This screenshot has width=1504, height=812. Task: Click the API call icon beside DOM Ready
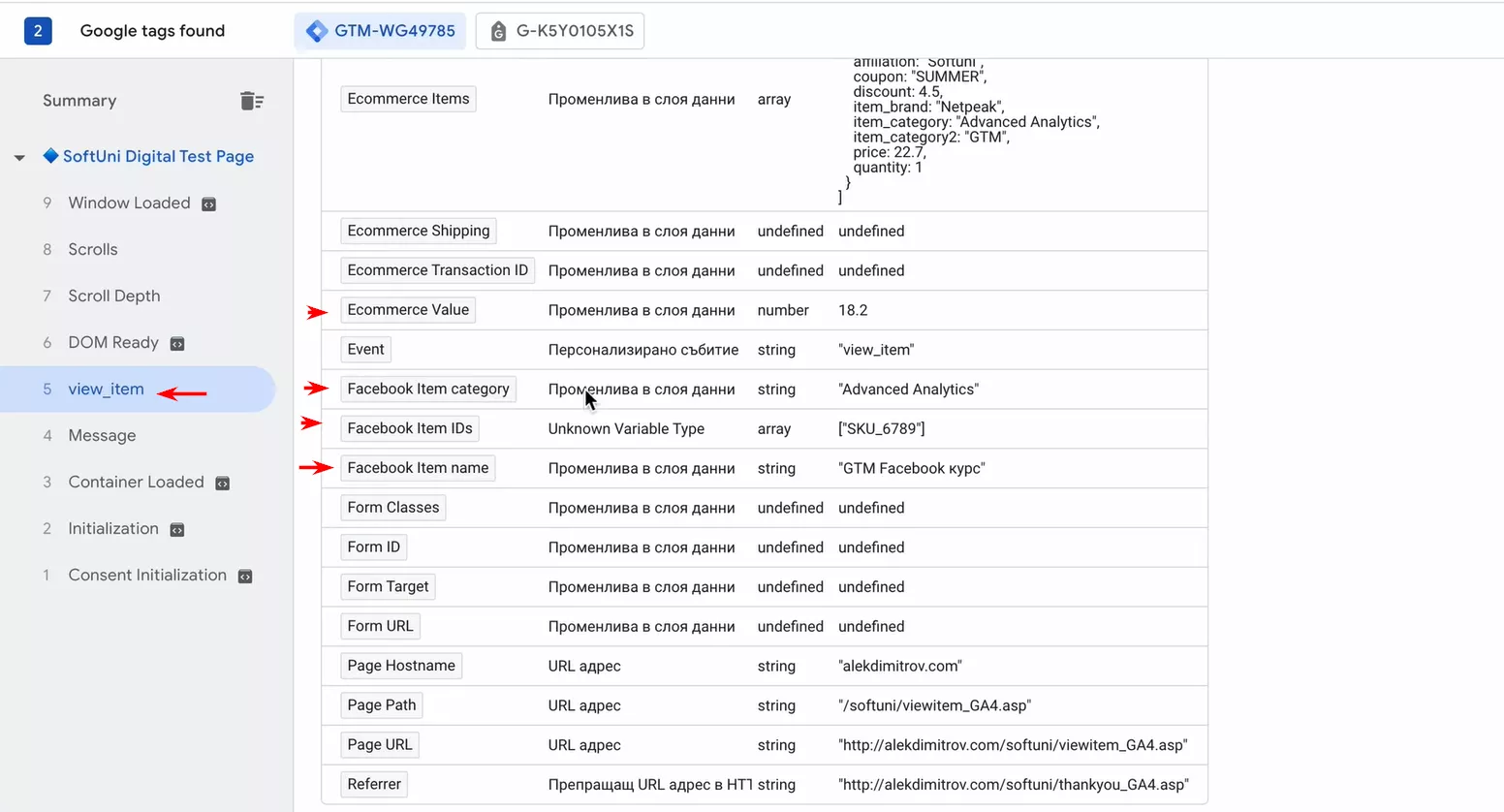pos(177,343)
